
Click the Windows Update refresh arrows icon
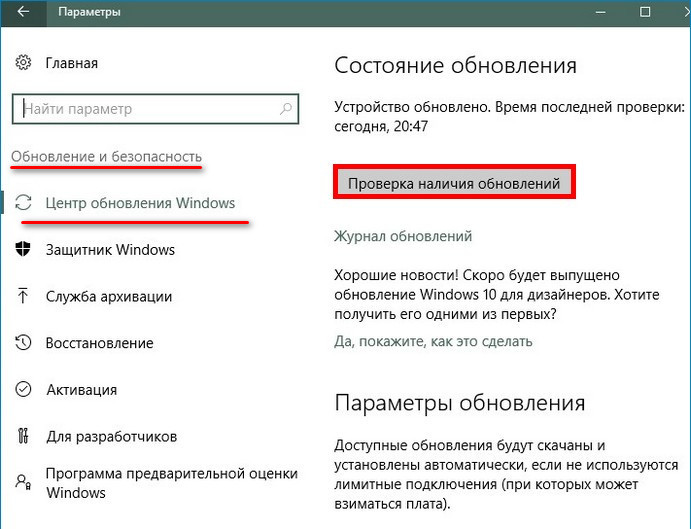point(23,203)
